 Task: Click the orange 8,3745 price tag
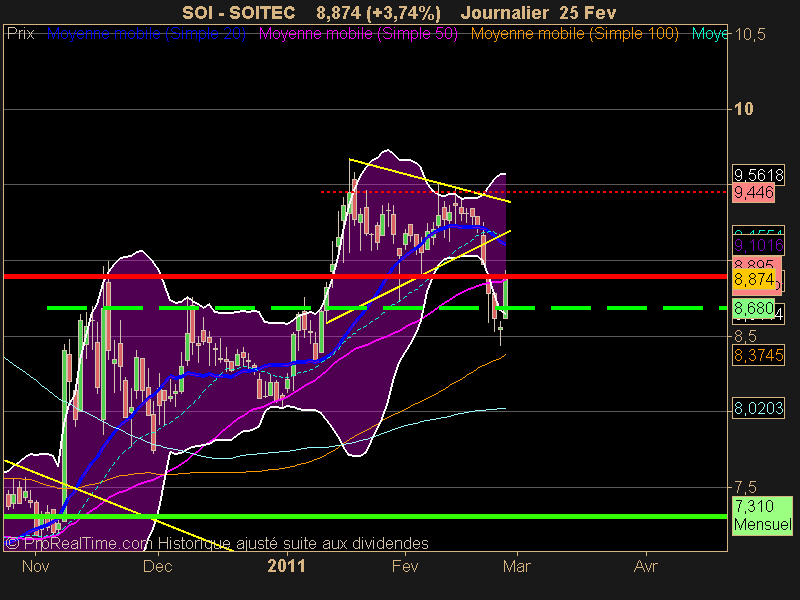[x=759, y=355]
